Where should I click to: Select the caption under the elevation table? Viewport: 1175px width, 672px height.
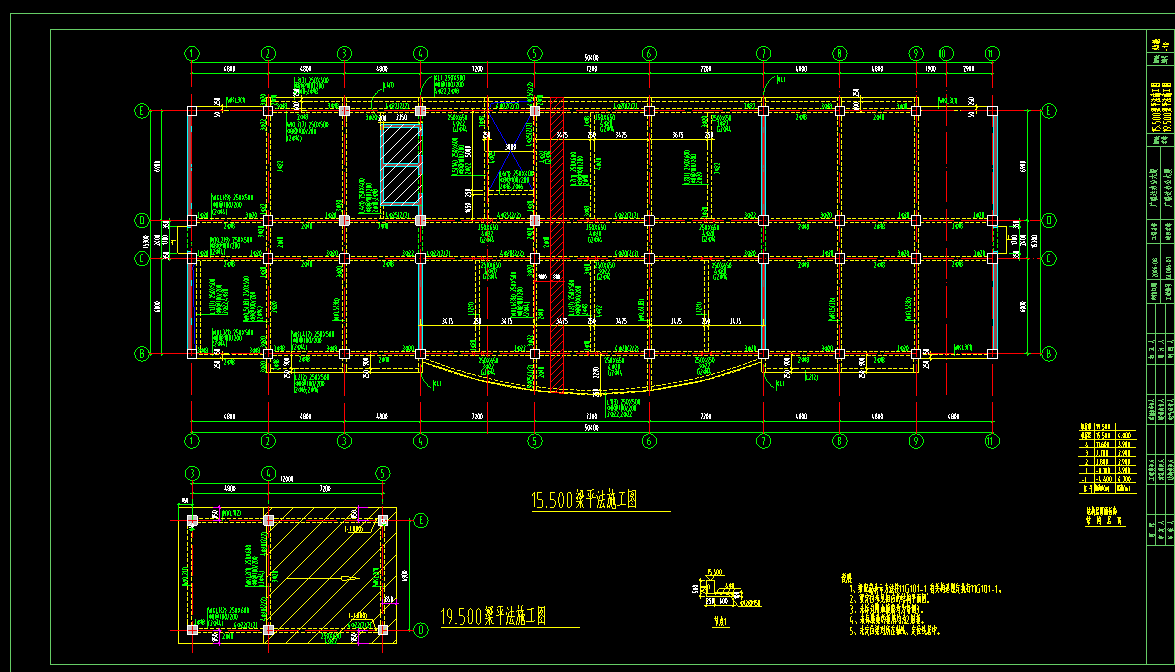pyautogui.click(x=1105, y=517)
